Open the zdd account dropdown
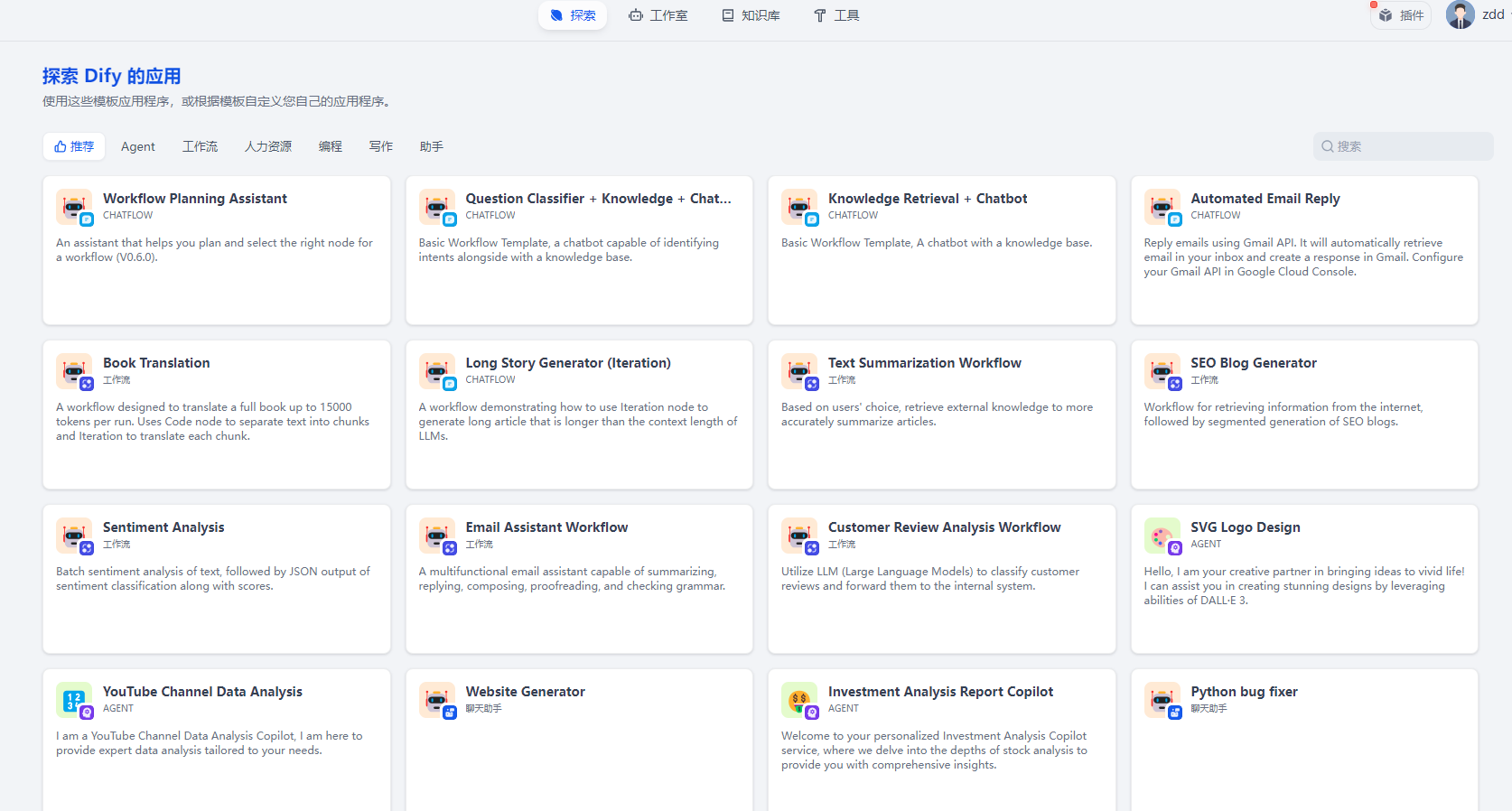1512x811 pixels. (x=1479, y=14)
